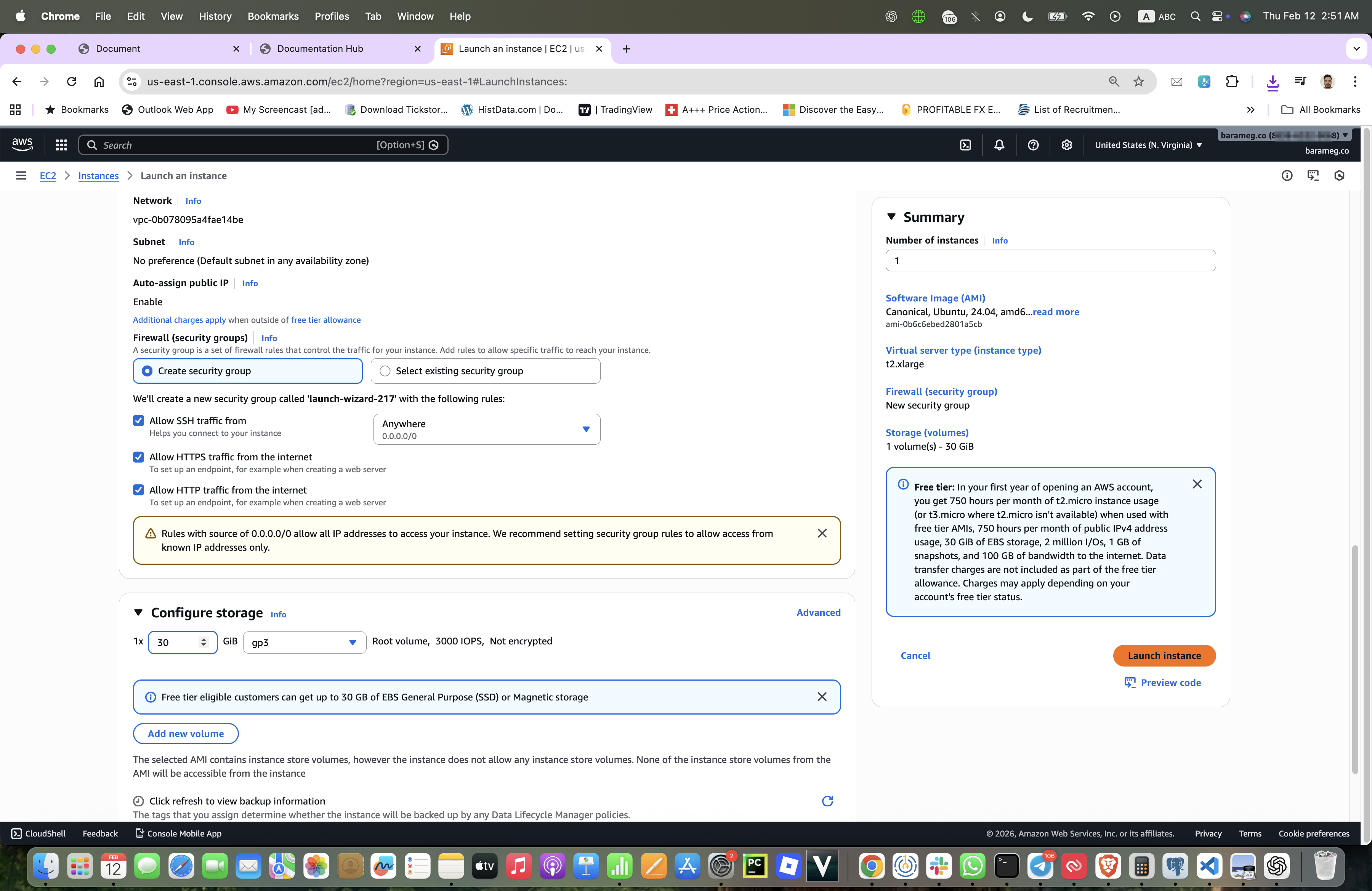Click the Add new volume button
The height and width of the screenshot is (891, 1372).
pyautogui.click(x=186, y=734)
